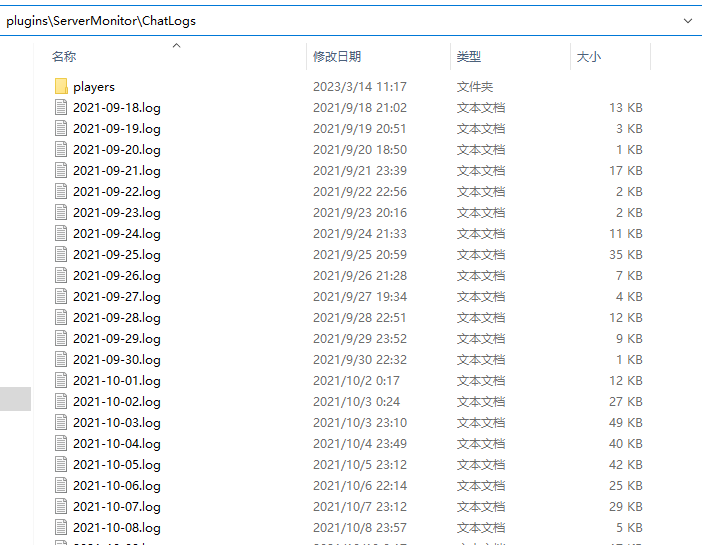Click the ChatLogs path in address bar

coord(170,20)
